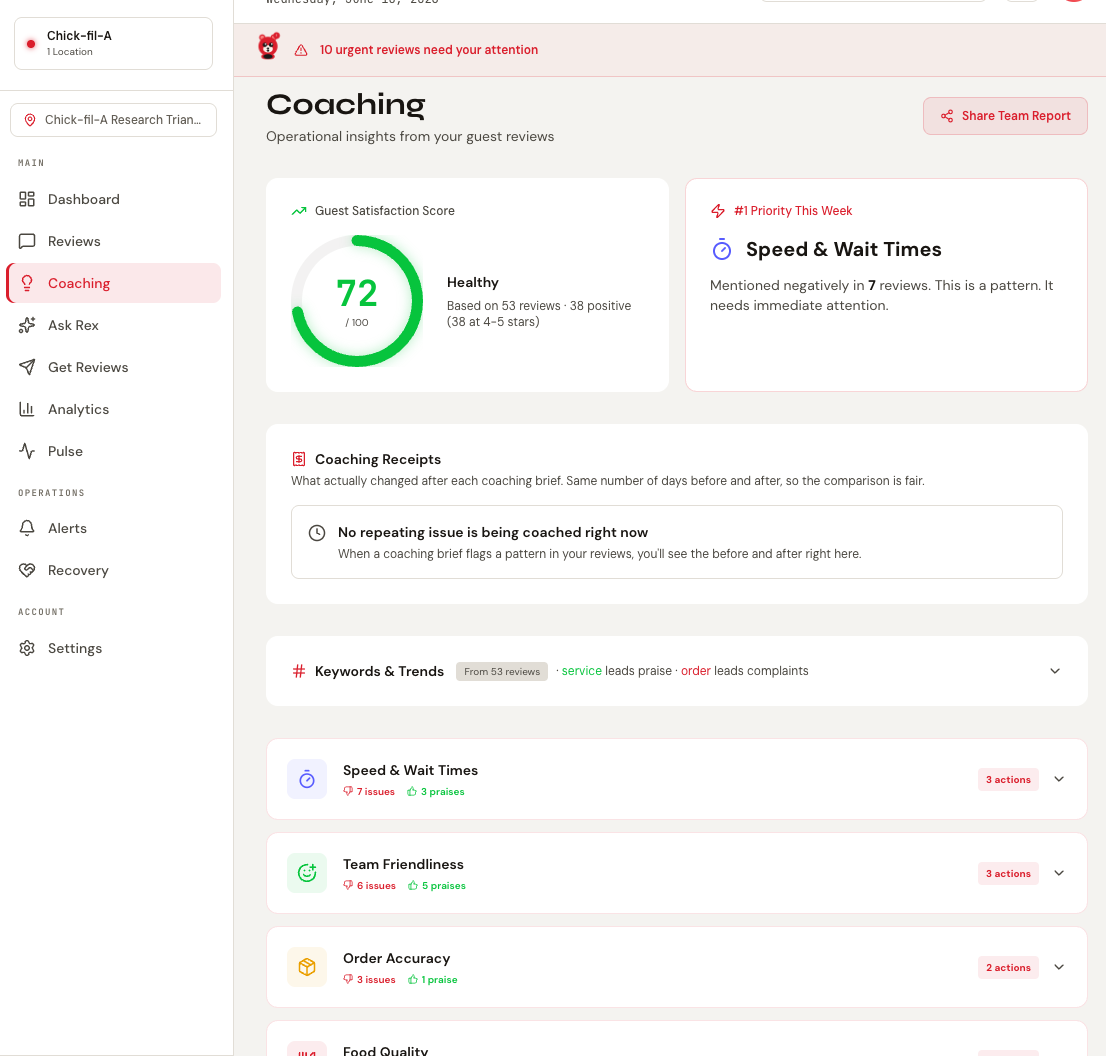Click the 7 issues count under Speed & Wait Times

click(x=369, y=791)
